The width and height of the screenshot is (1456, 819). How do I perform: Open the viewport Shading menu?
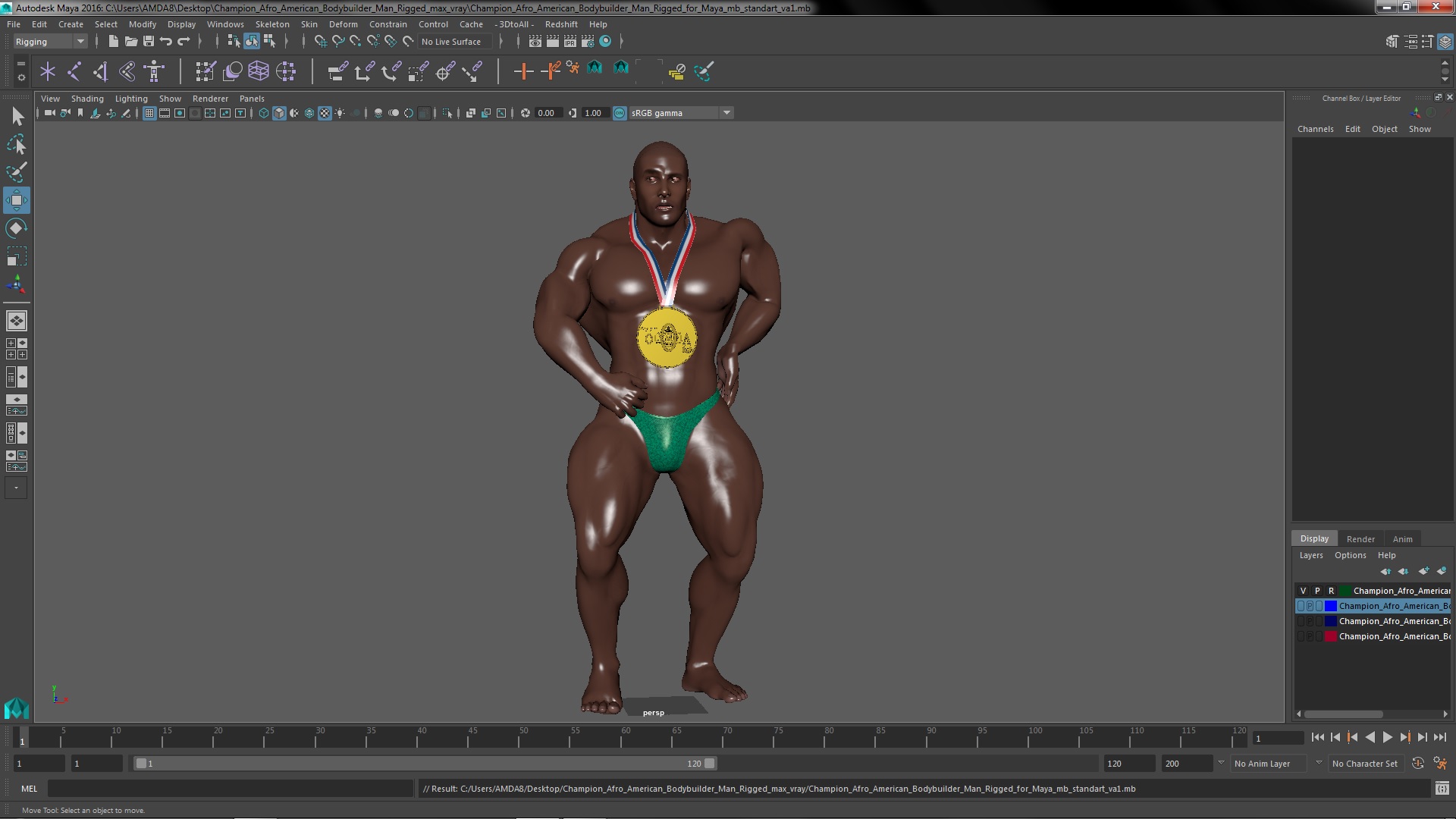[x=87, y=99]
